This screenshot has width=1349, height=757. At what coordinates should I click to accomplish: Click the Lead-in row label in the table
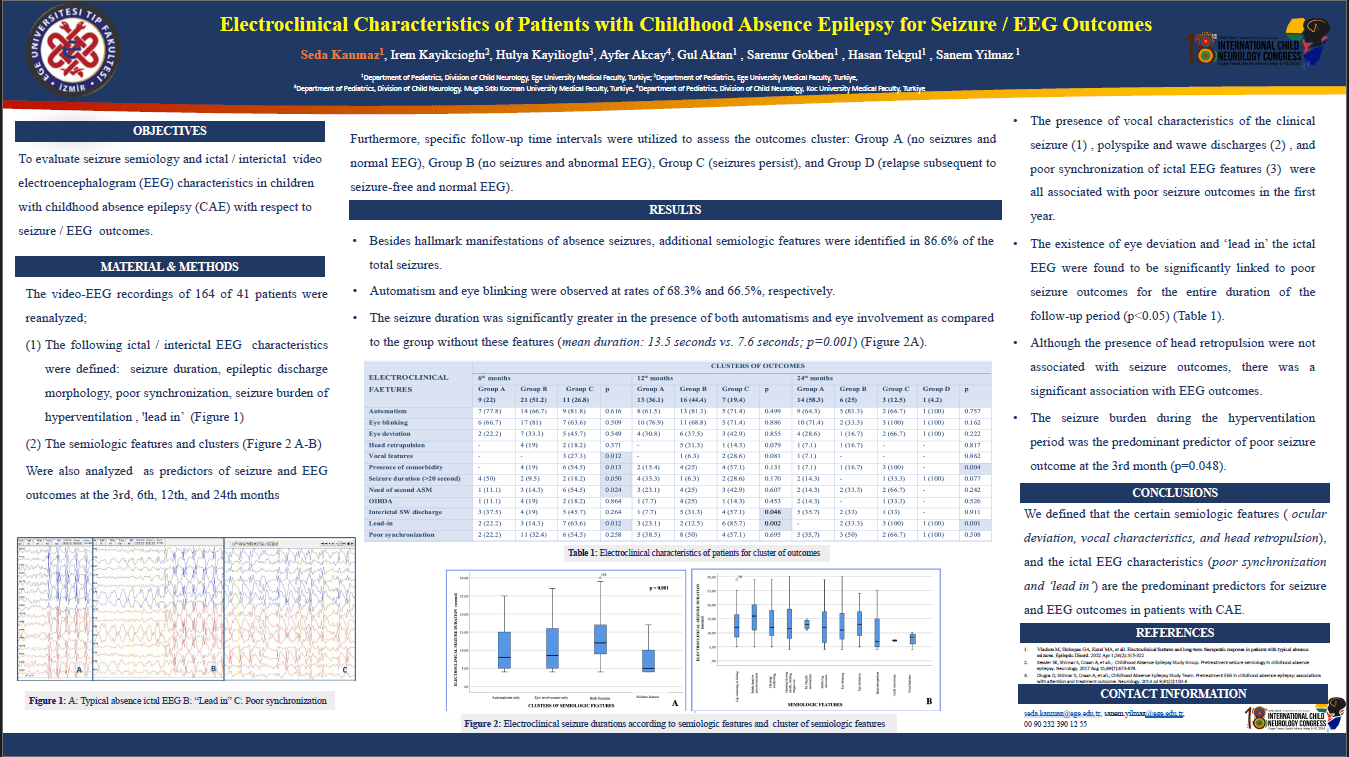[379, 523]
